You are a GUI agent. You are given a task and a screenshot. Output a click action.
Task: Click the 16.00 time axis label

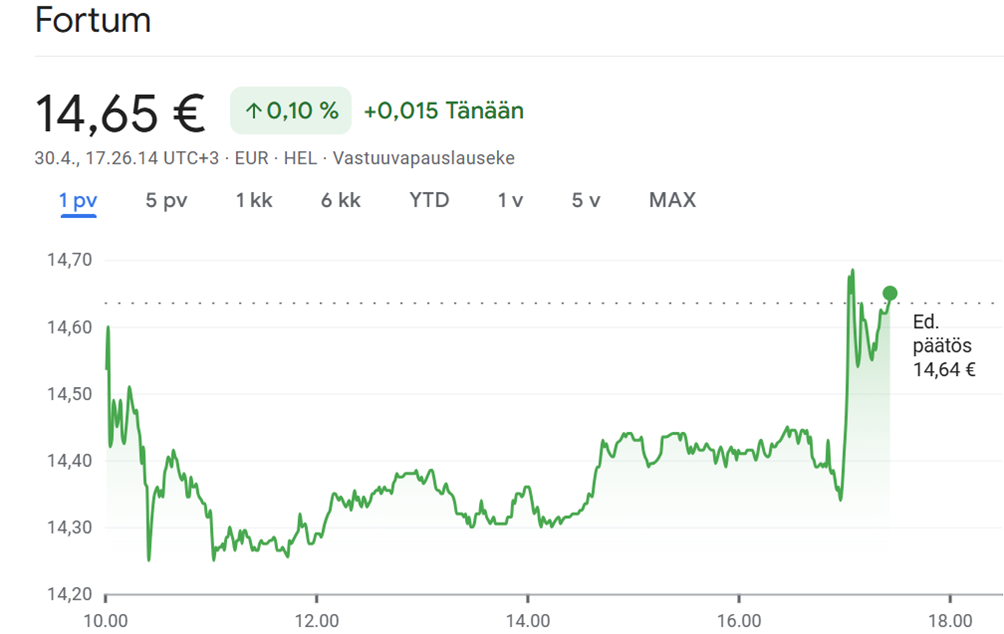point(738,621)
